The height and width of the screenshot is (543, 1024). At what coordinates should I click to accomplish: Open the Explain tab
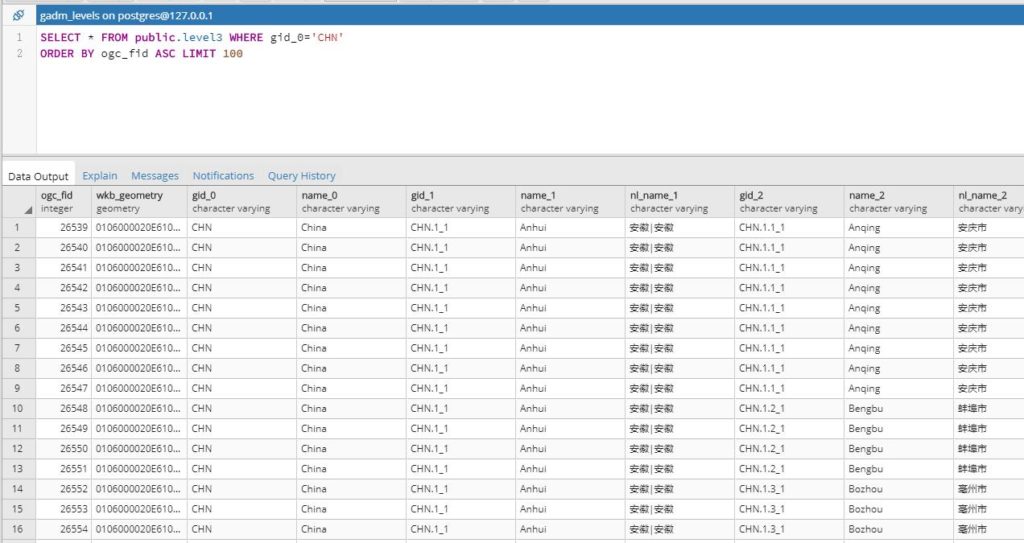pos(99,176)
